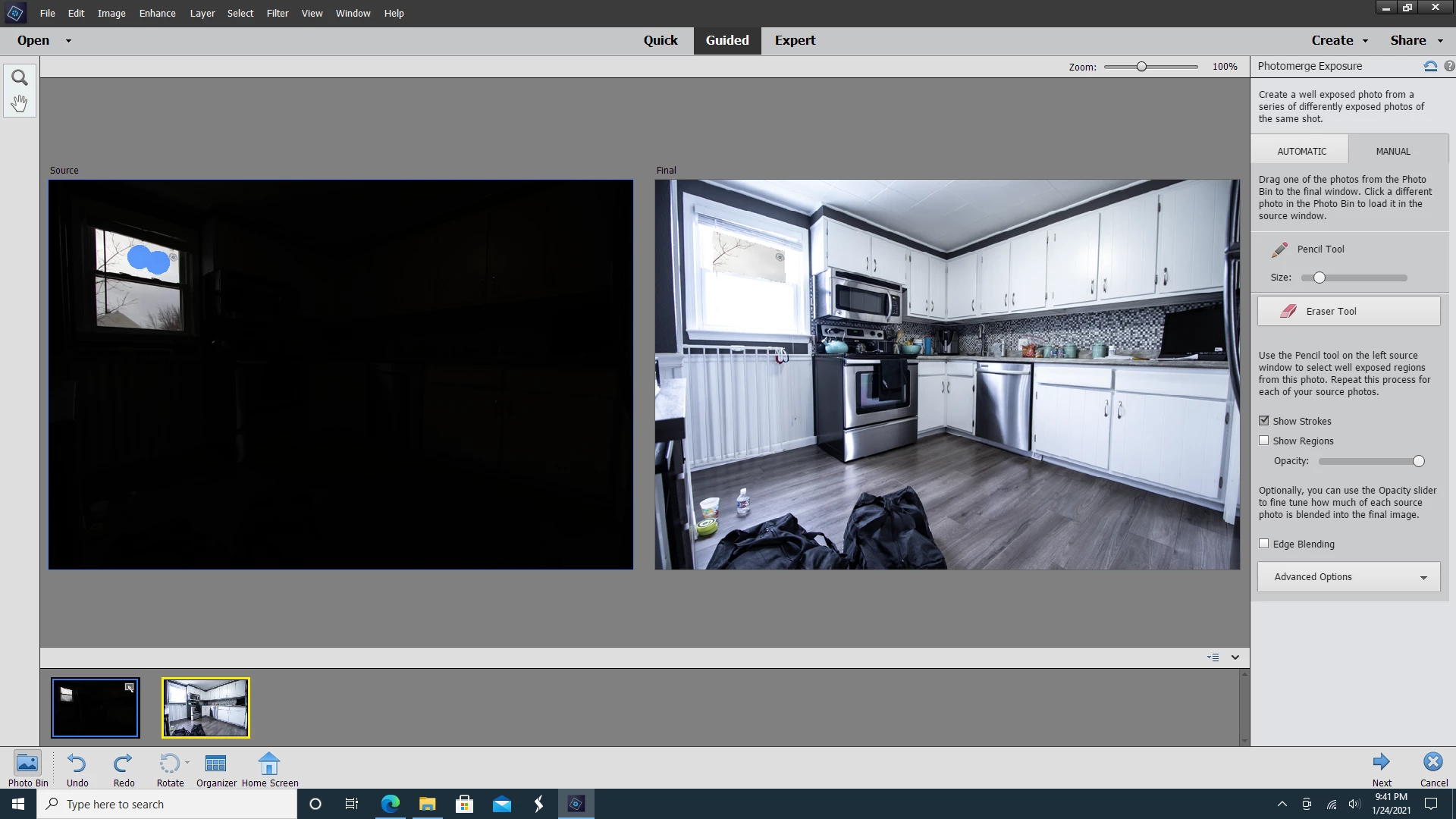Screen dimensions: 1456x819
Task: Go to Home Screen
Action: click(269, 764)
